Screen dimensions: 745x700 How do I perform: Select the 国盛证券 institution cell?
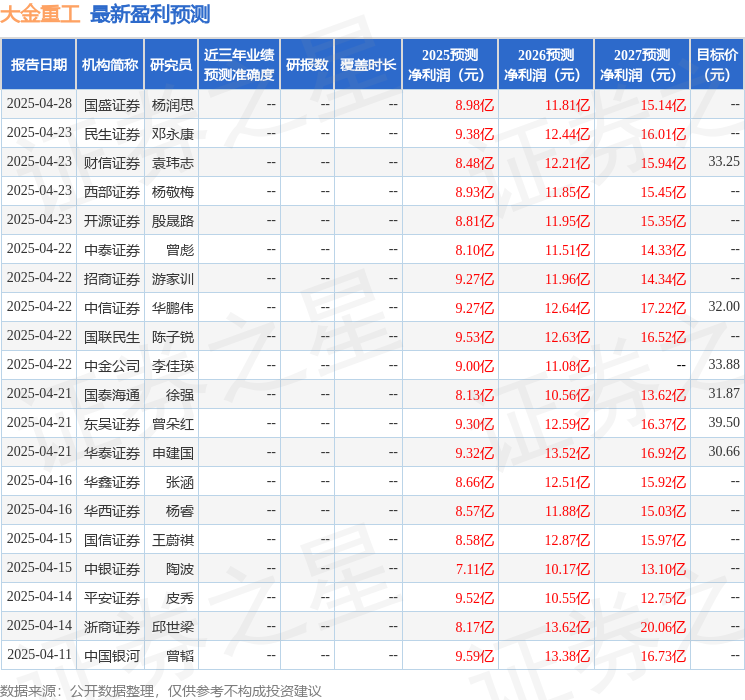coord(112,105)
